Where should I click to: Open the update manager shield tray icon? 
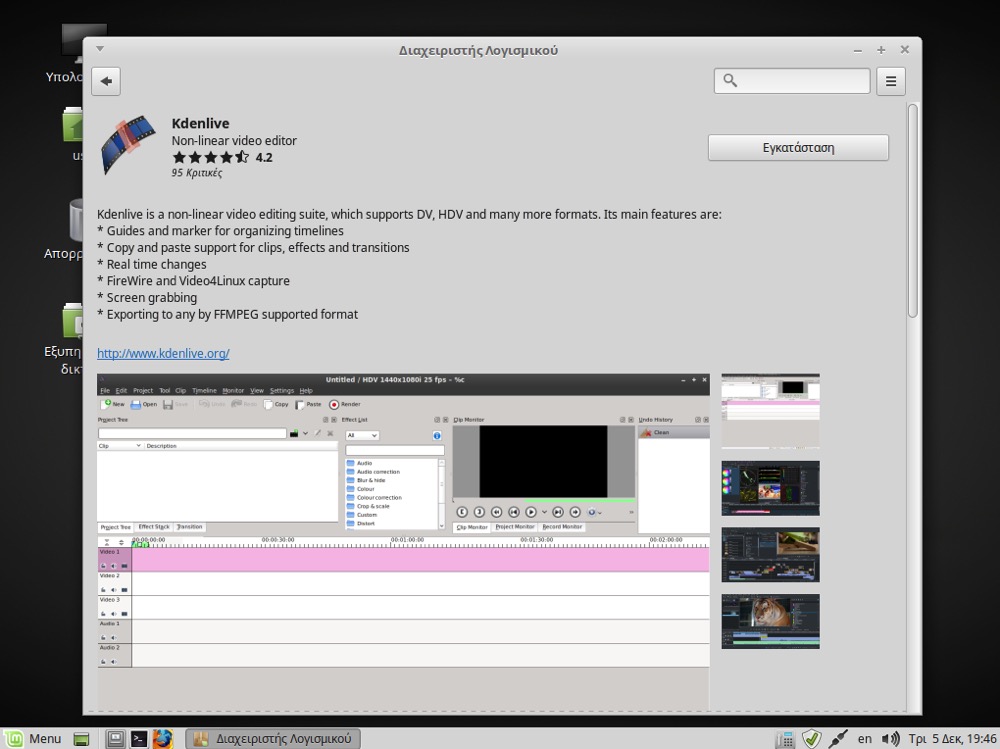(811, 739)
